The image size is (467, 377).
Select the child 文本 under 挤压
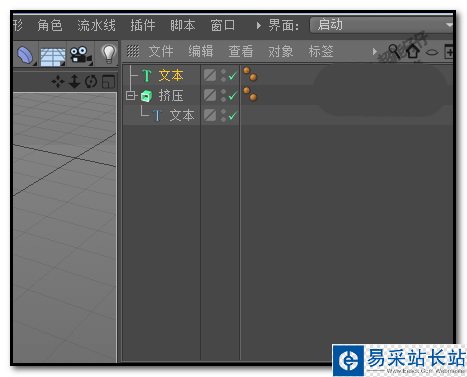pyautogui.click(x=182, y=116)
